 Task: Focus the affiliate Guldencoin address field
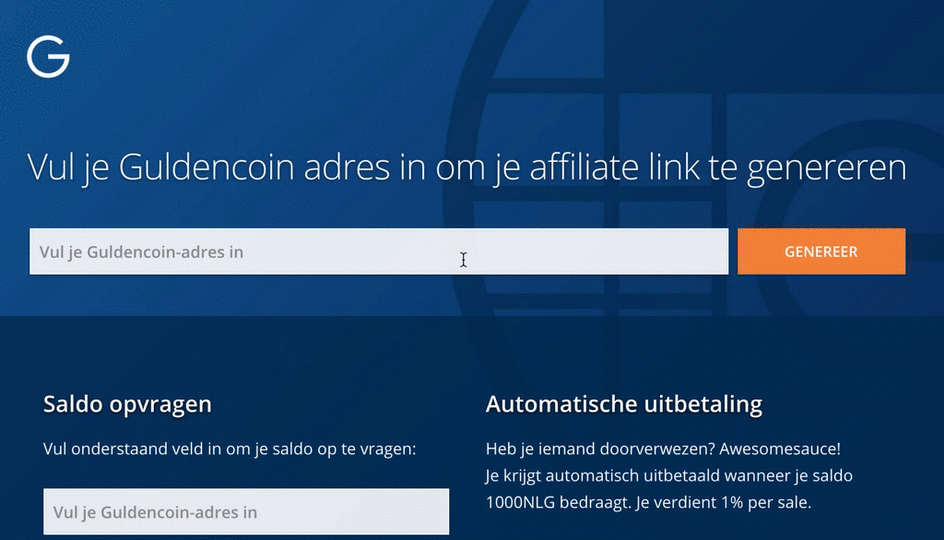379,252
